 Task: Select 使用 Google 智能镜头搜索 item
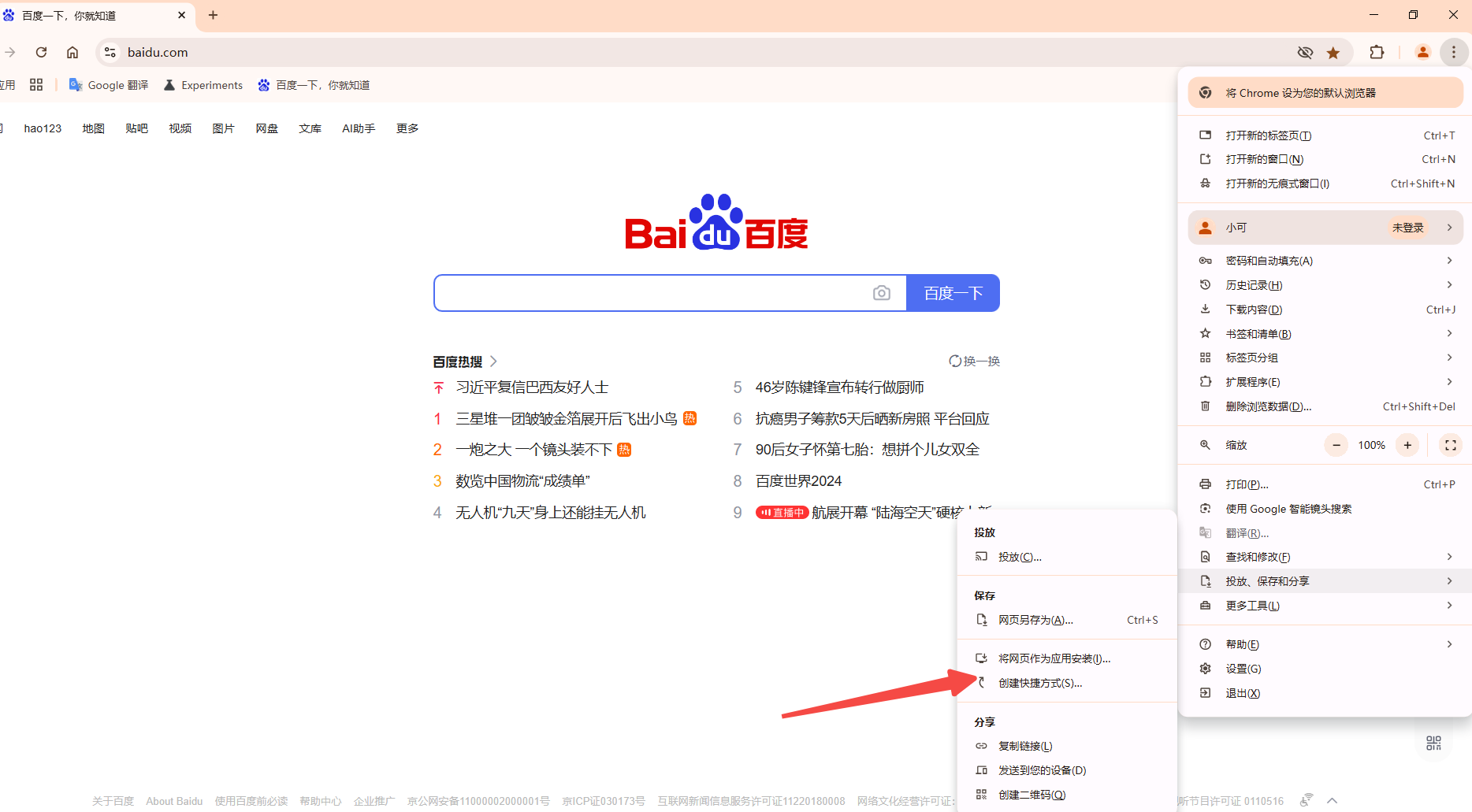click(x=1325, y=509)
